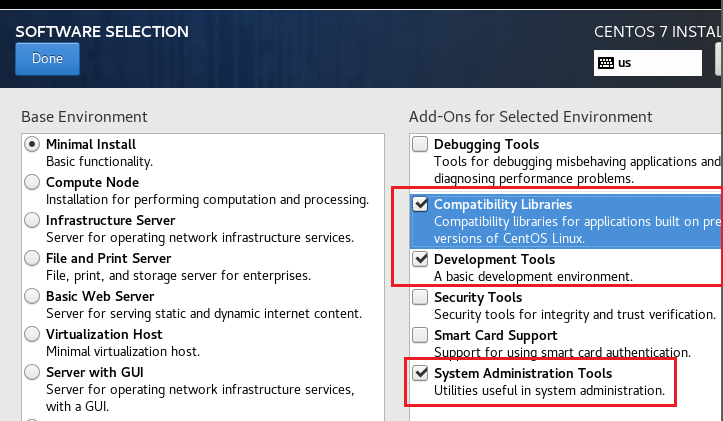Check the Smart Card Support box
This screenshot has height=421, width=723.
click(420, 335)
